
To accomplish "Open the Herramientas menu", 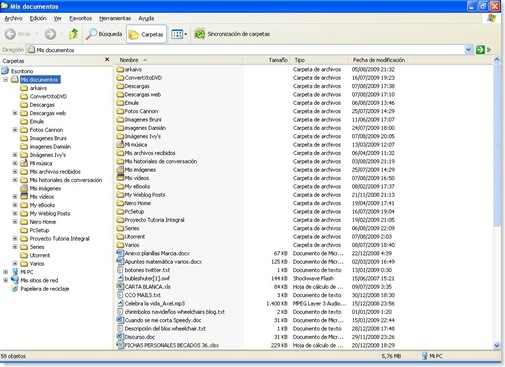I will coord(115,18).
